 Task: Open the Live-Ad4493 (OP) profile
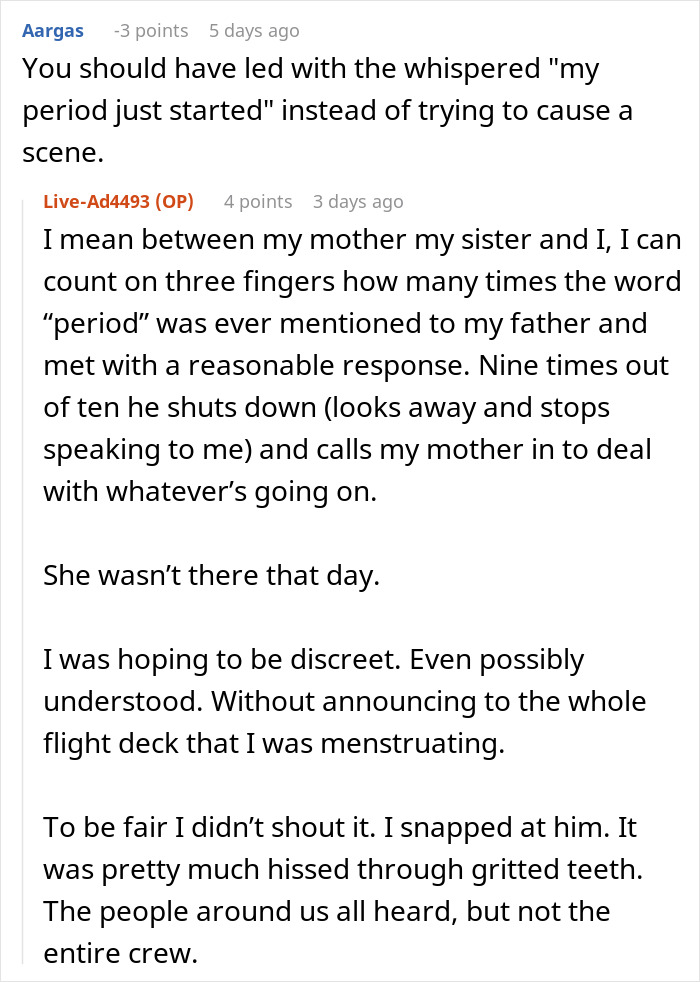click(98, 202)
